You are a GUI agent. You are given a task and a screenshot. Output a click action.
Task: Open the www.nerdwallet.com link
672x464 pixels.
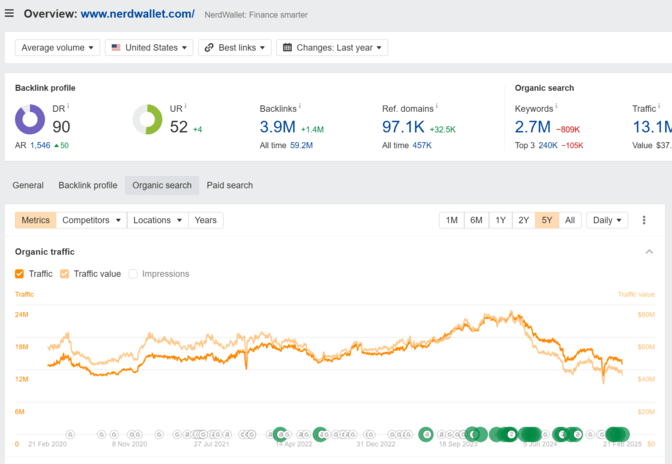(x=137, y=14)
